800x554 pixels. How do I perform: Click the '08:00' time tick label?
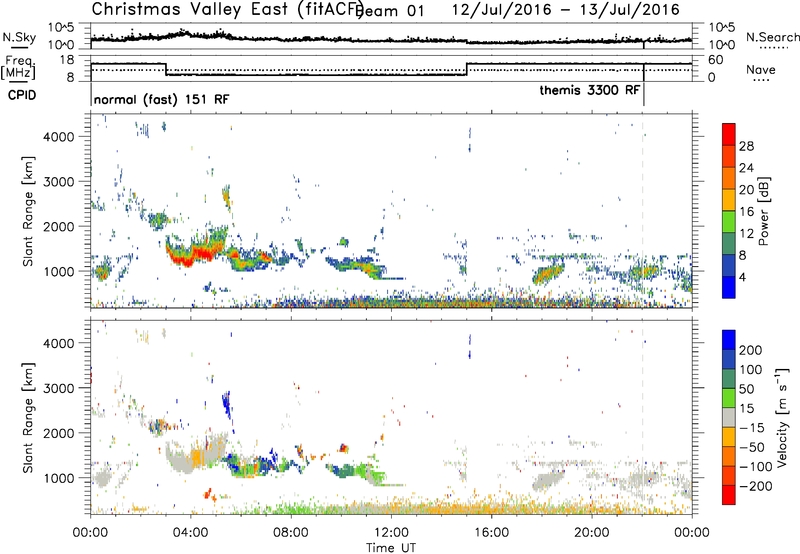(291, 532)
